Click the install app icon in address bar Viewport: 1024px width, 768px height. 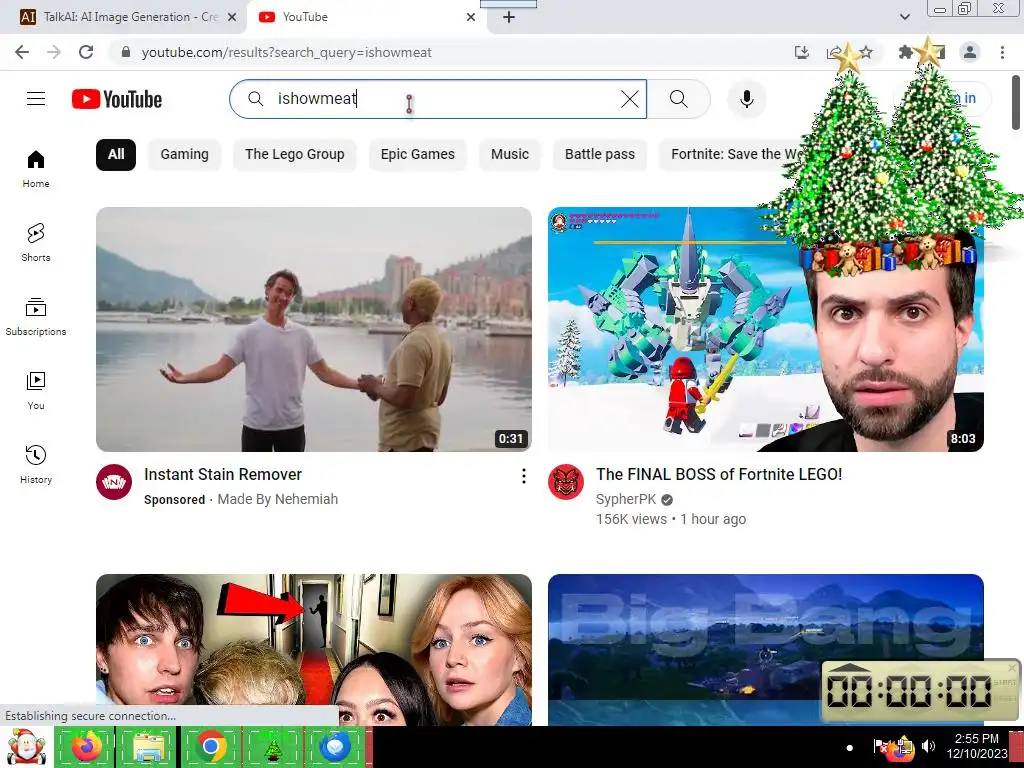click(x=801, y=52)
